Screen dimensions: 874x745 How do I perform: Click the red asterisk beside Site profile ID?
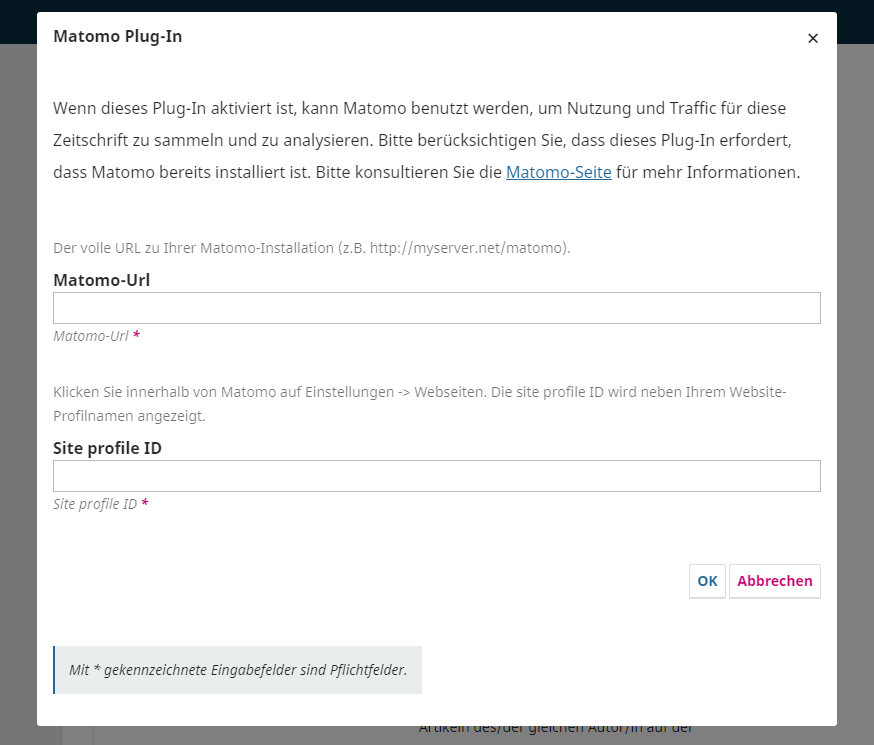coord(145,504)
